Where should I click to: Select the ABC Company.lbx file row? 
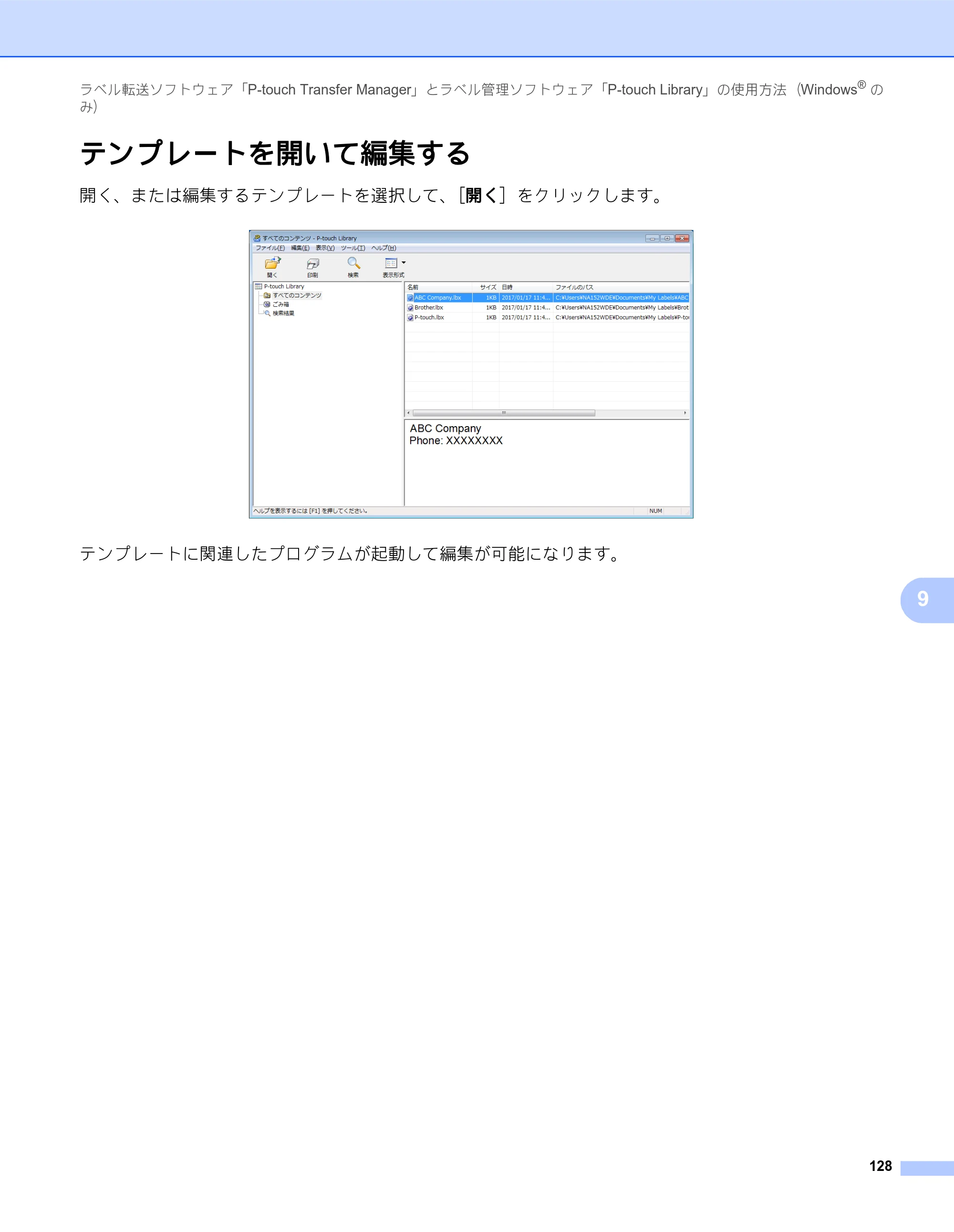pos(547,298)
